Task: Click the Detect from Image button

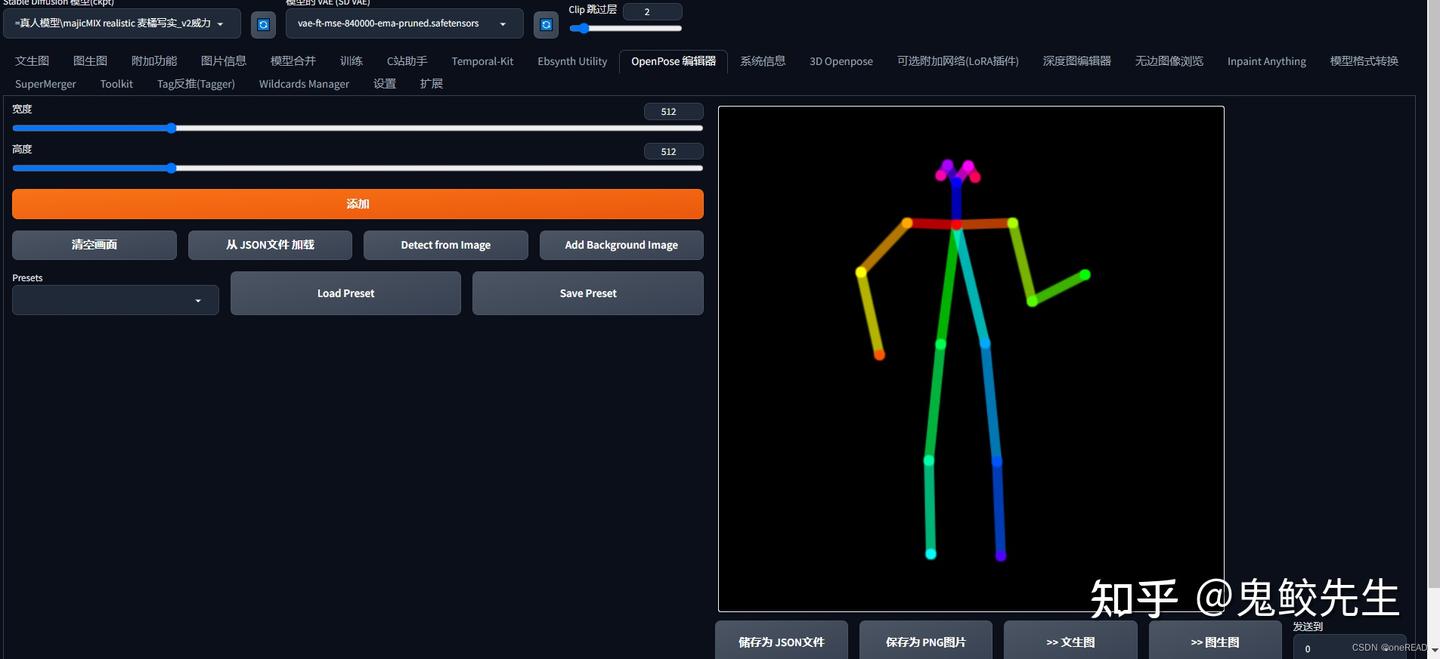Action: coord(446,245)
